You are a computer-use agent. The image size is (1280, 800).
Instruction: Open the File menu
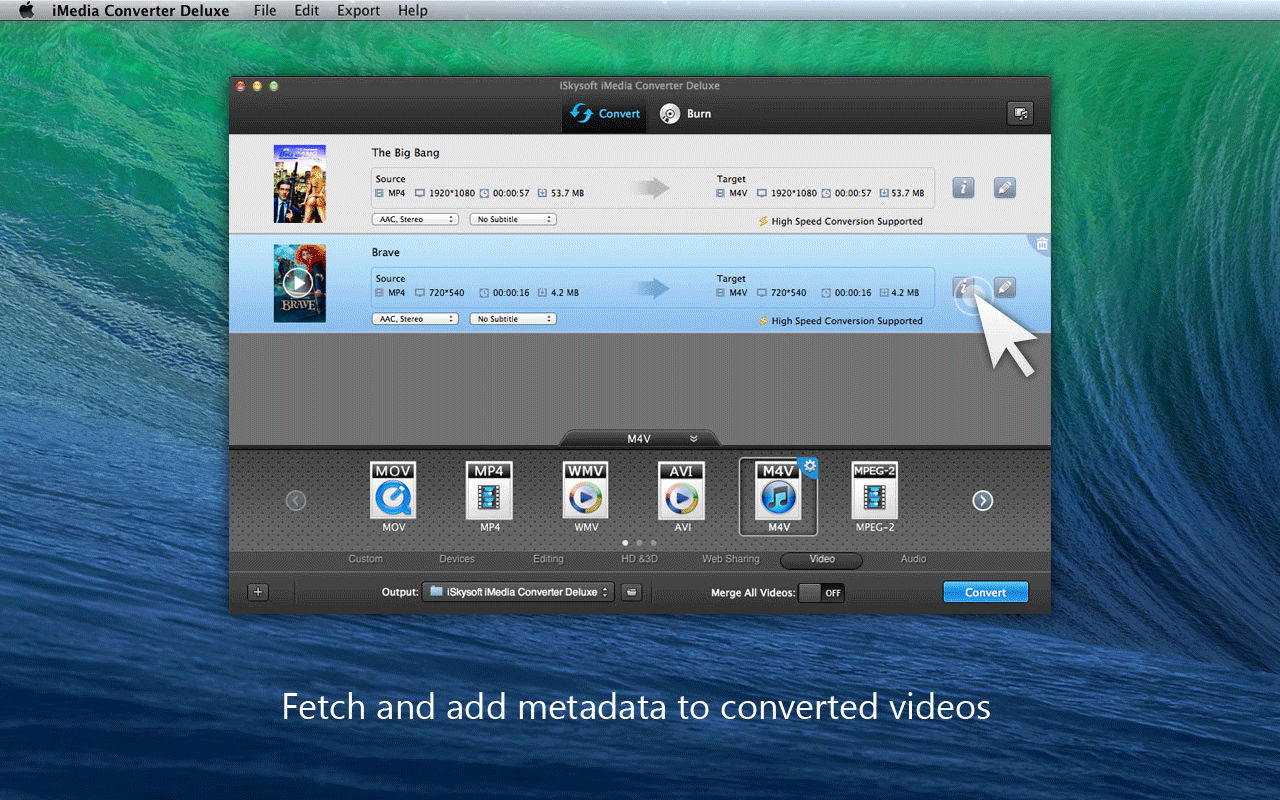(265, 11)
